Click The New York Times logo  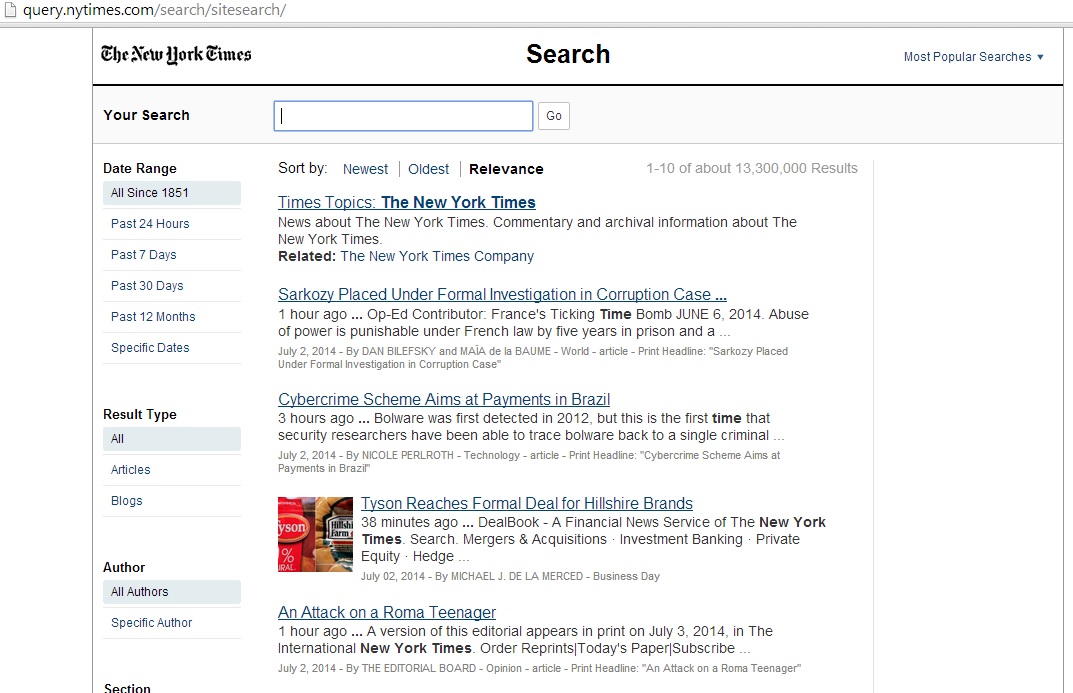click(x=176, y=55)
